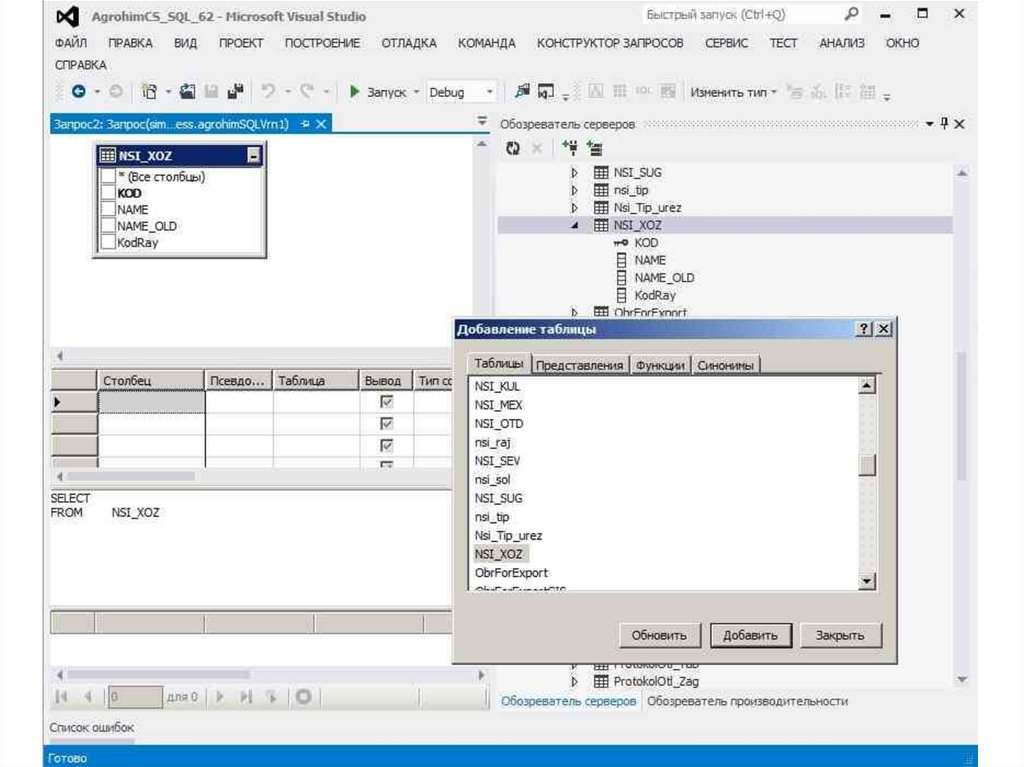Click the help question mark in dialog
This screenshot has height=767, width=1024.
coord(864,329)
